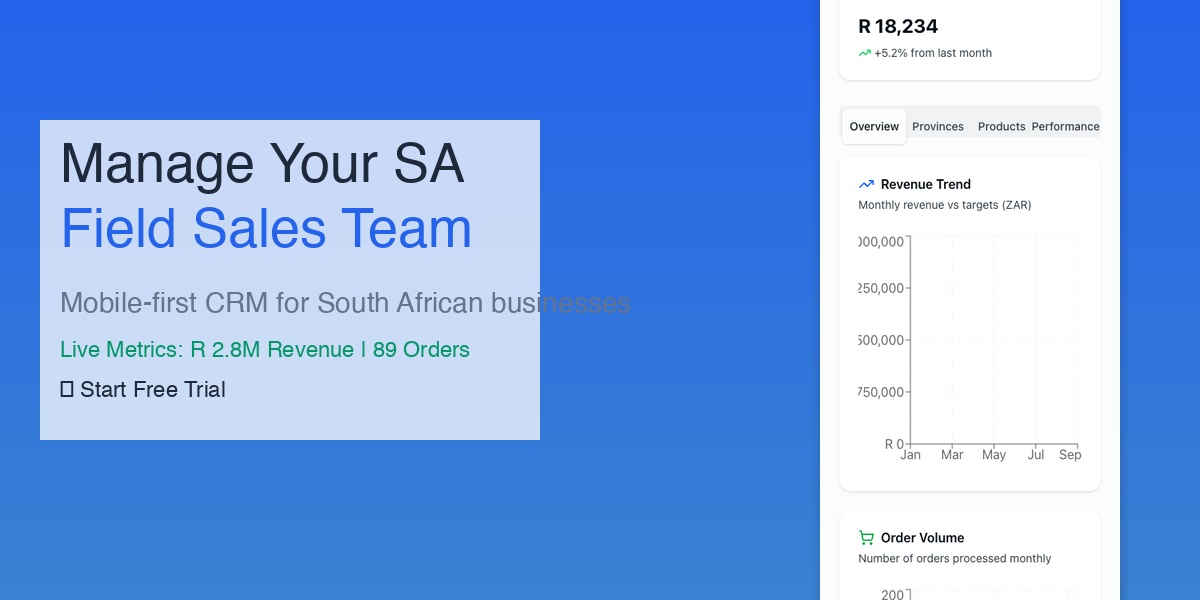Screen dimensions: 1200x600
Task: Click the Field Sales Team headline
Action: tap(266, 228)
